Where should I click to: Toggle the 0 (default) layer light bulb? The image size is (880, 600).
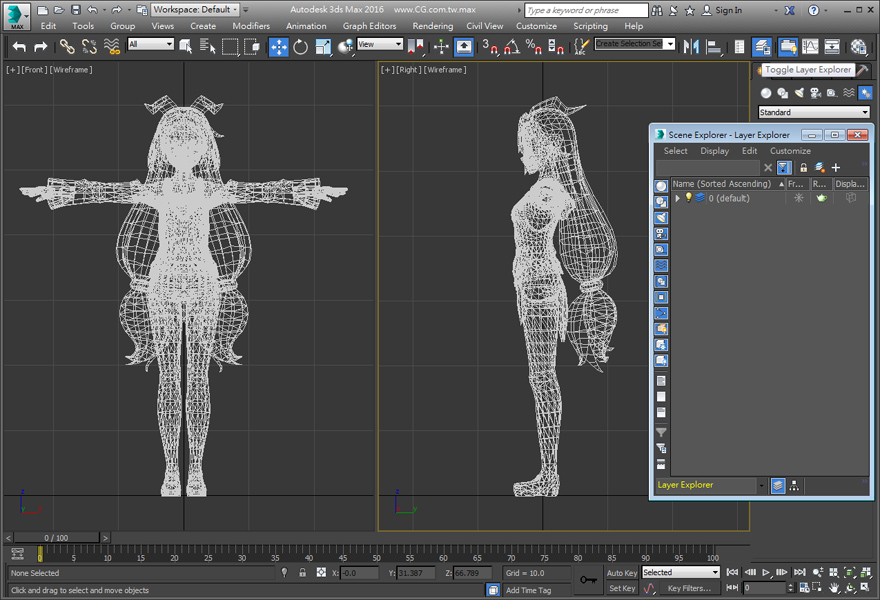(x=689, y=198)
